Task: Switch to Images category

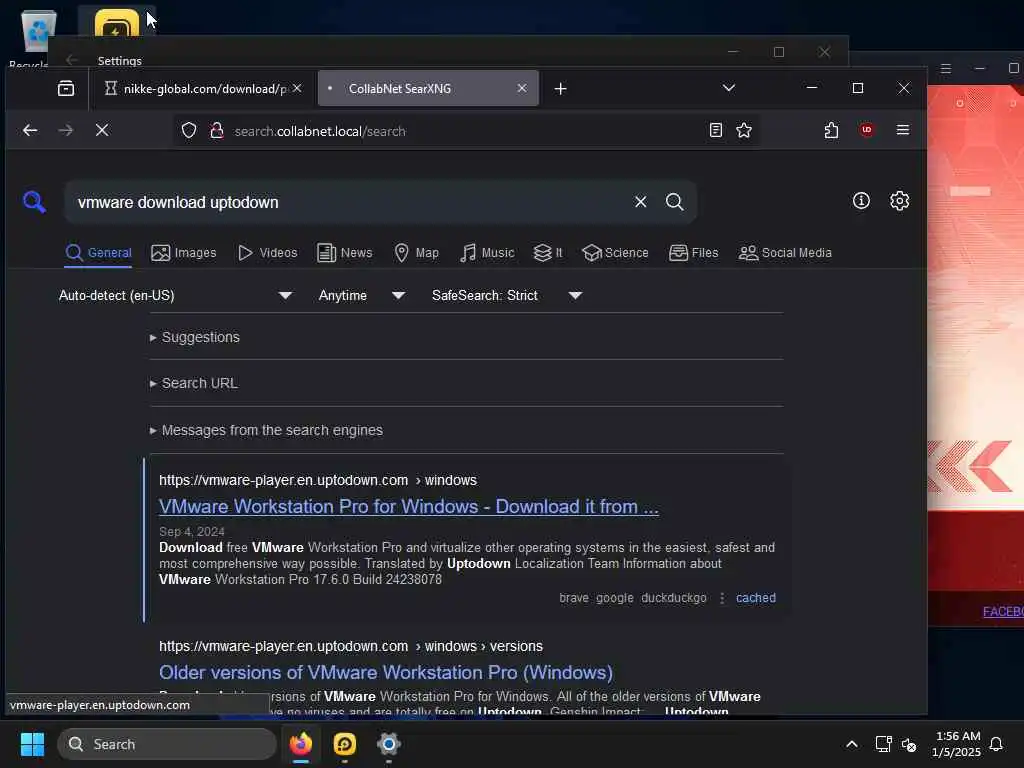Action: point(184,253)
